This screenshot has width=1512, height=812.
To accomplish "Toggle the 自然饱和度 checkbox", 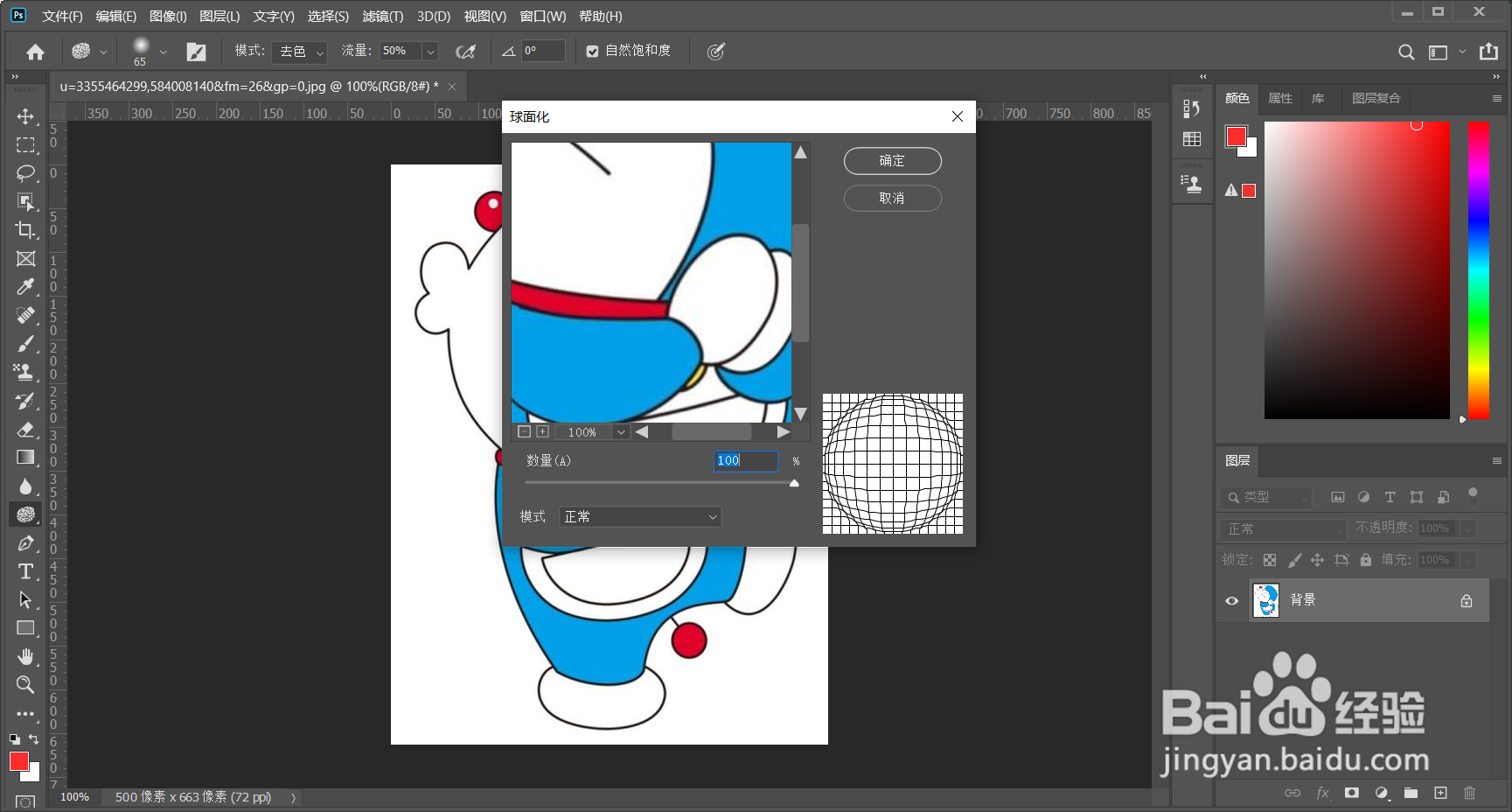I will [592, 52].
